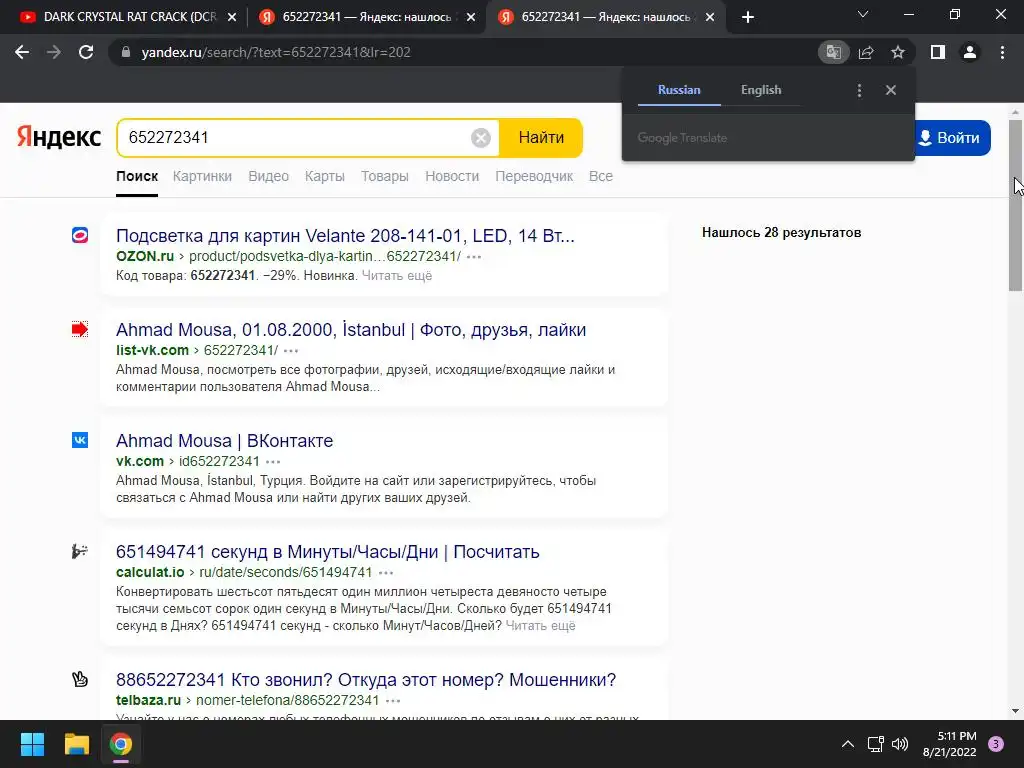Image resolution: width=1024 pixels, height=768 pixels.
Task: Select the Поиск search tab
Action: tap(137, 176)
